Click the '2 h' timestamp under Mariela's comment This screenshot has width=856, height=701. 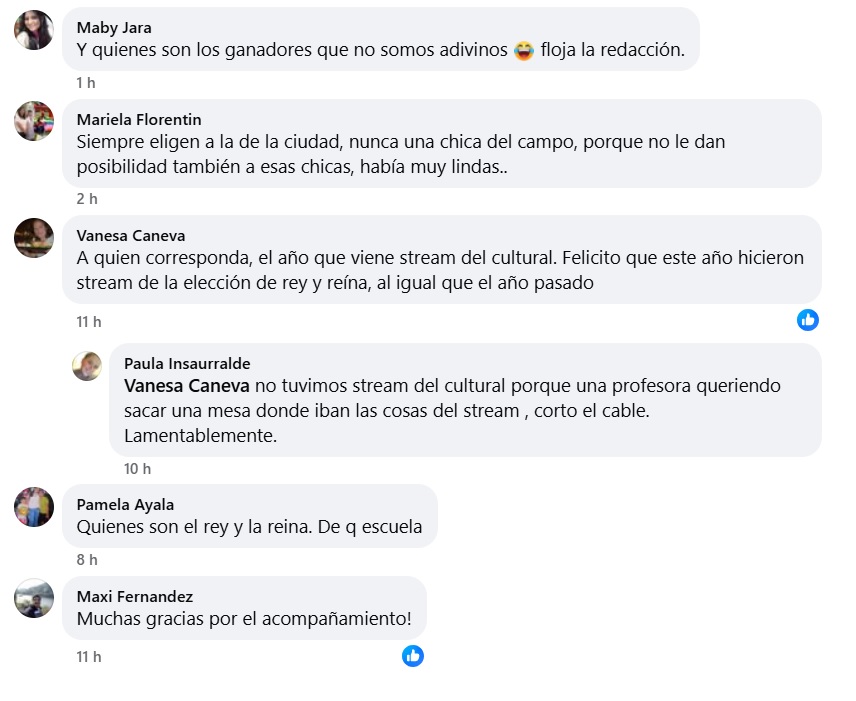[87, 199]
